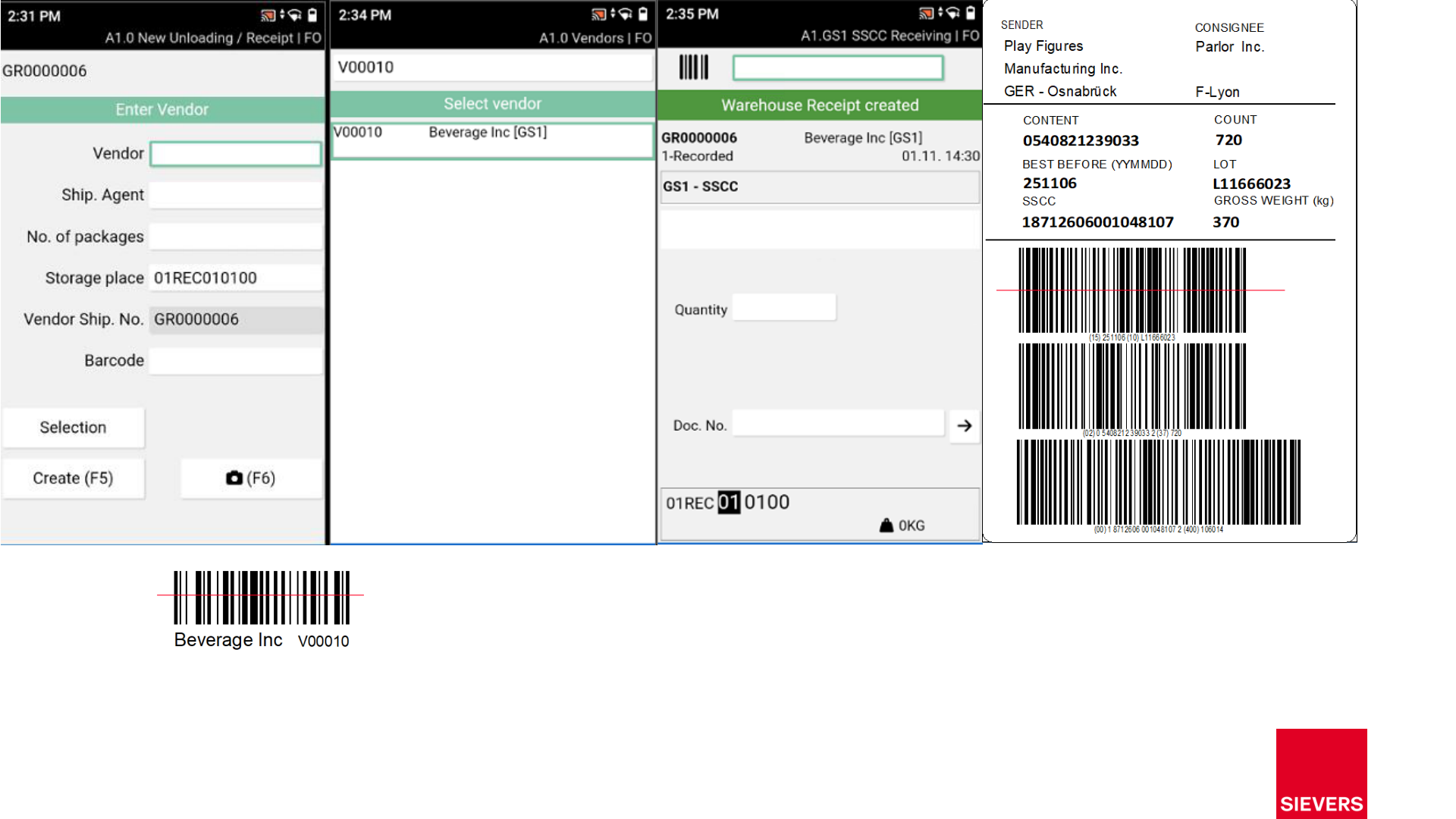Viewport: 1456px width, 819px height.
Task: Click the best before date 251106
Action: pos(1050,184)
